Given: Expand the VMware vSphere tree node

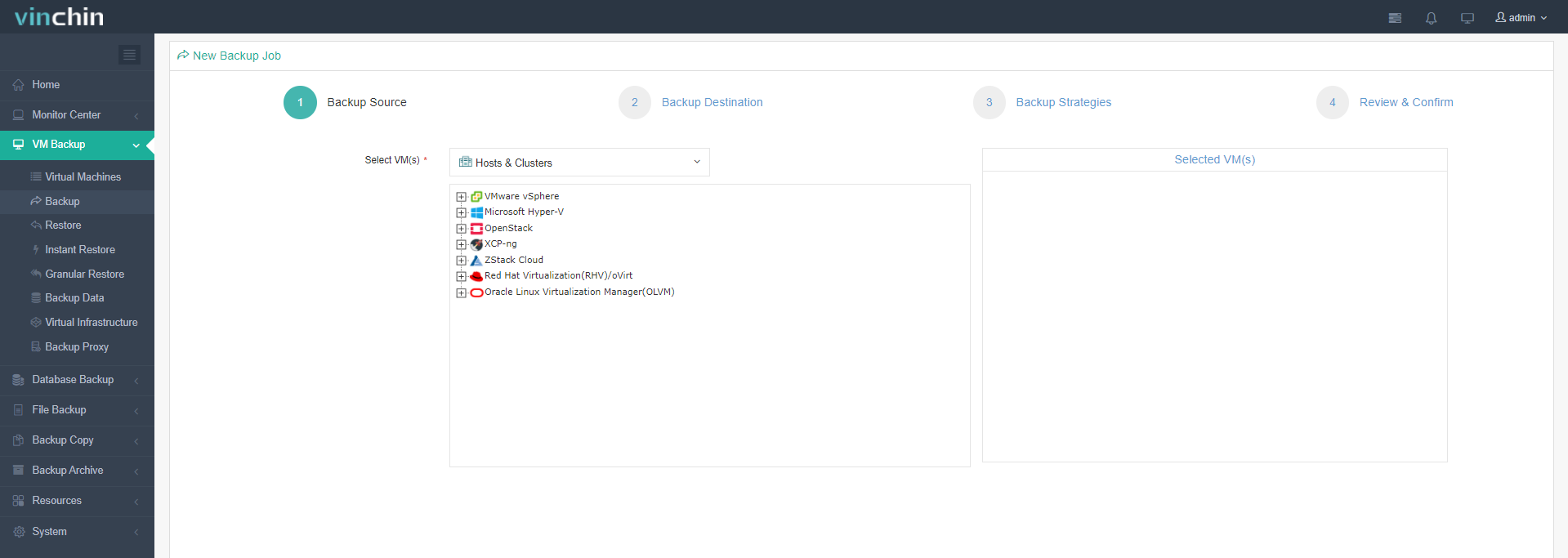Looking at the screenshot, I should point(461,197).
